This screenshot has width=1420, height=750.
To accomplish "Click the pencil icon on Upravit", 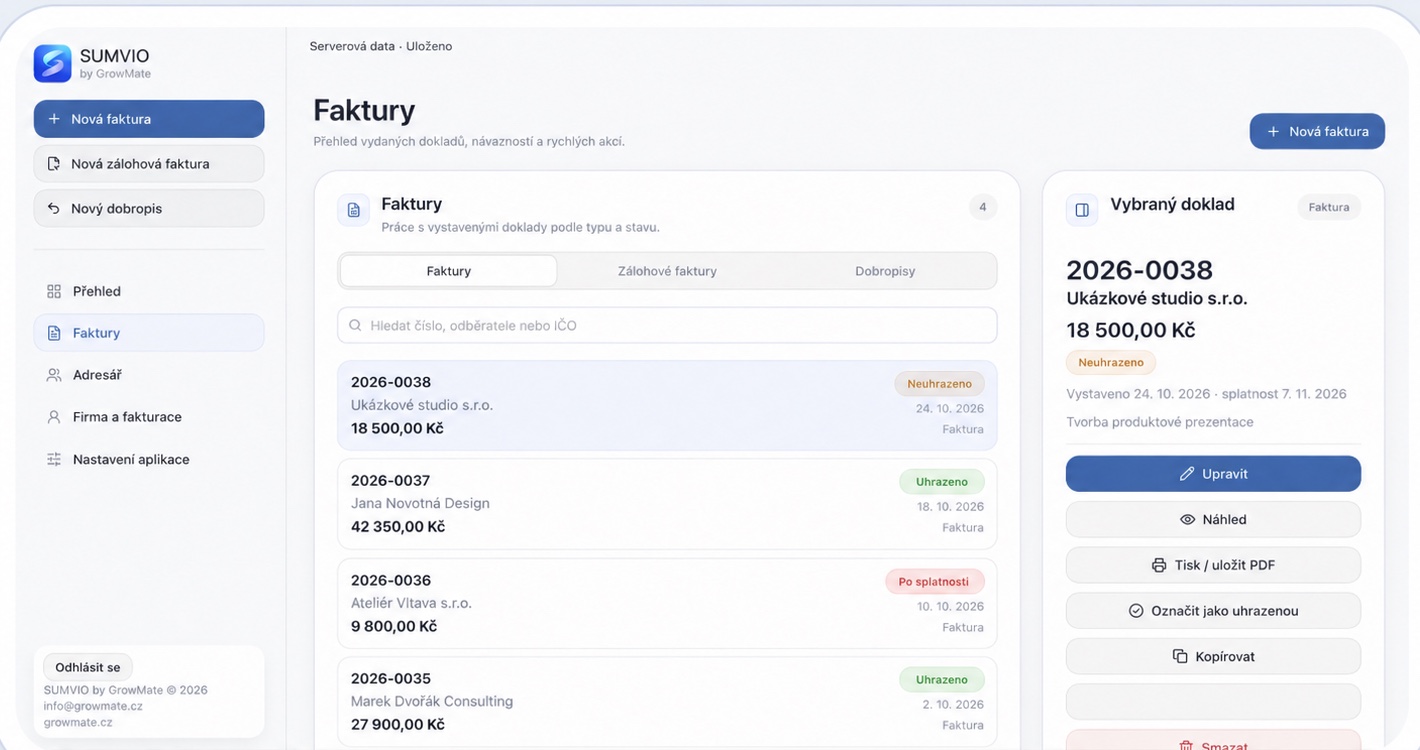I will tap(1187, 474).
